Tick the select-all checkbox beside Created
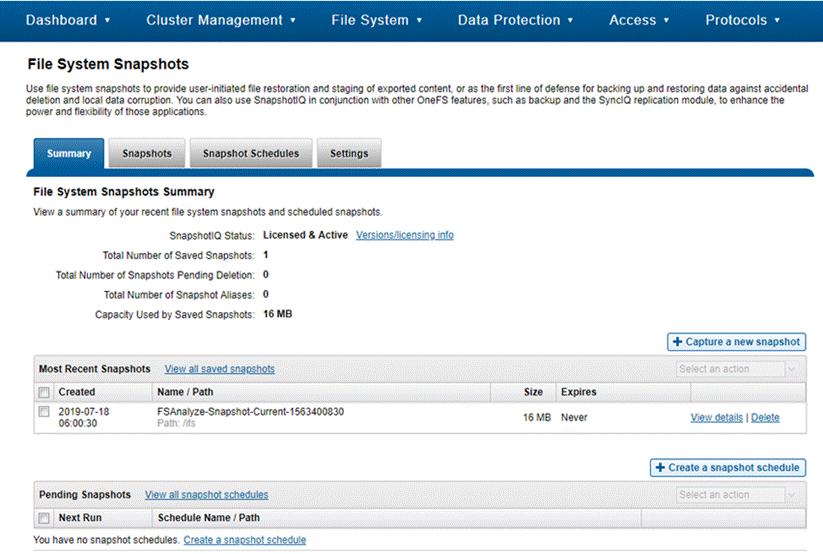Viewport: 823px width, 554px height. tap(44, 392)
